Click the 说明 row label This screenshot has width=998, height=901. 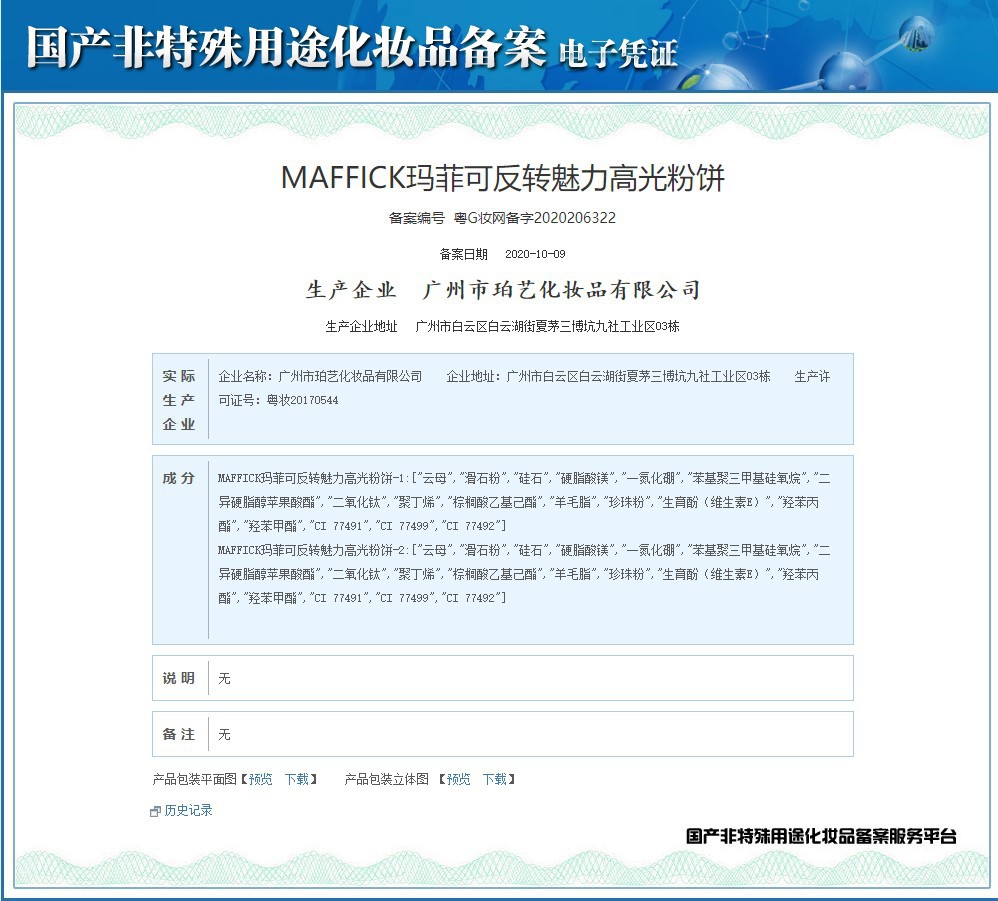[x=179, y=678]
